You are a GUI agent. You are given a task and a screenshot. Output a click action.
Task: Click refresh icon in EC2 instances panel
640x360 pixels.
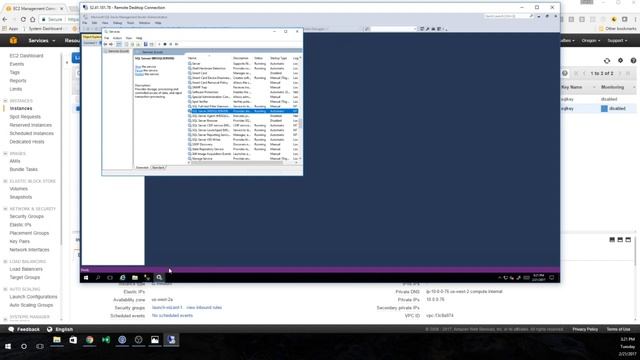click(607, 60)
